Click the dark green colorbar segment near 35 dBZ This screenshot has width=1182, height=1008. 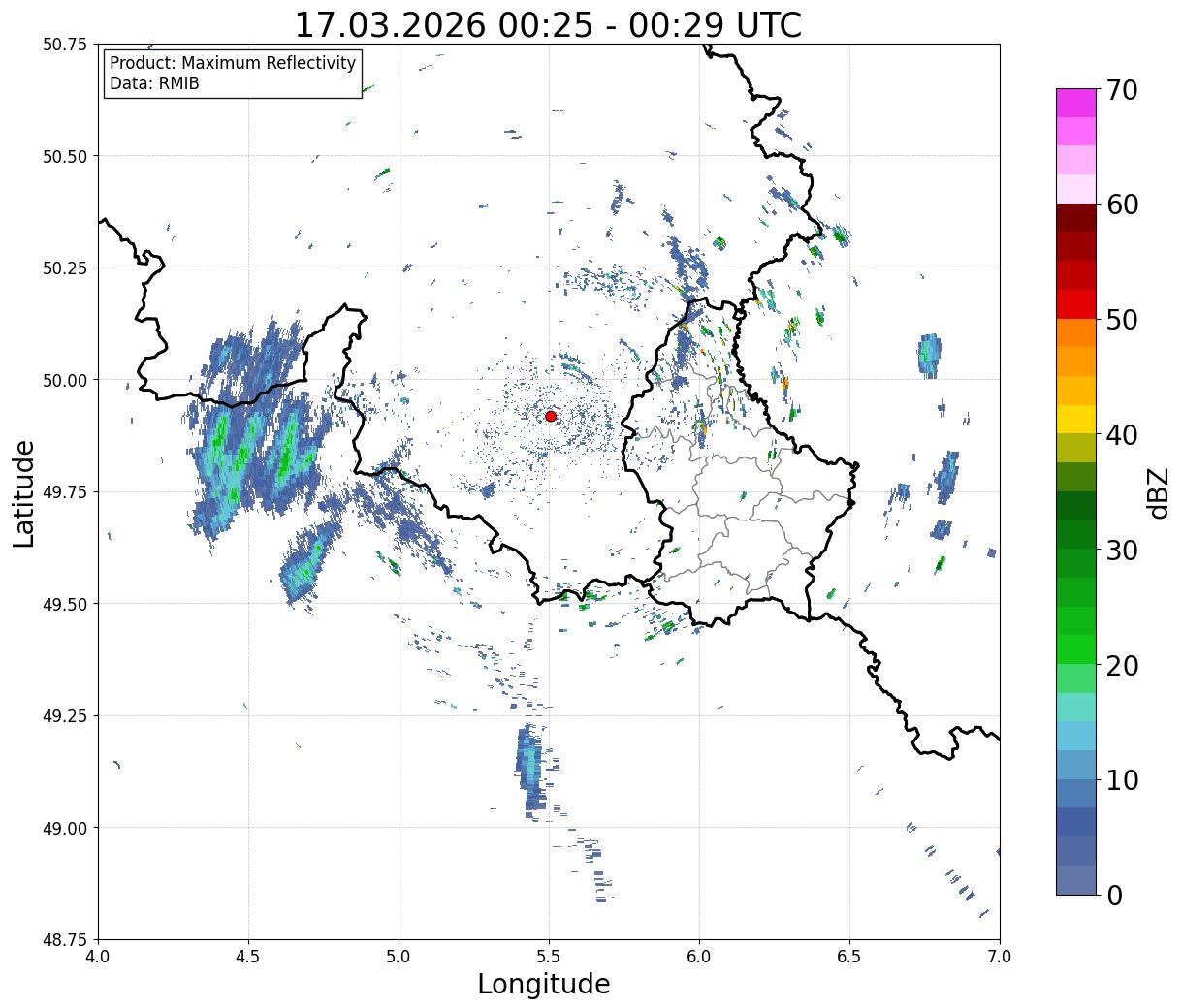tap(1076, 505)
